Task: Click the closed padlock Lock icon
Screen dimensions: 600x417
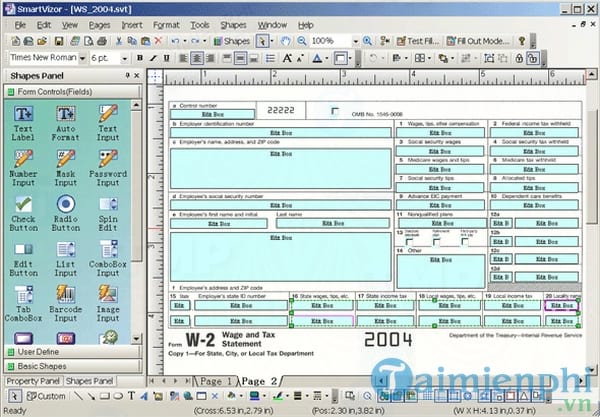Action: [x=519, y=59]
